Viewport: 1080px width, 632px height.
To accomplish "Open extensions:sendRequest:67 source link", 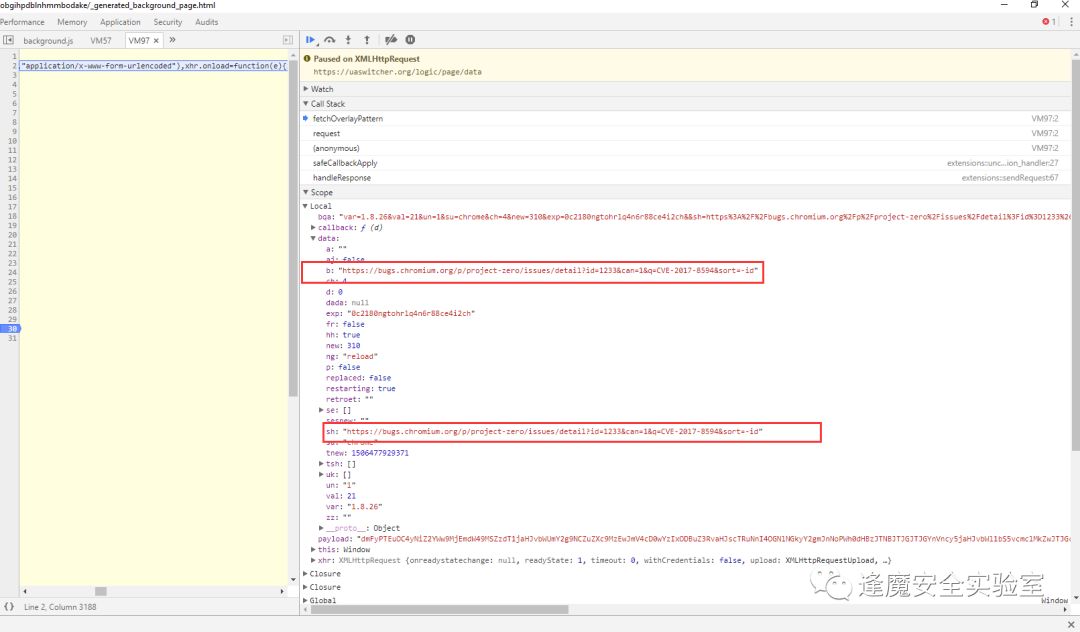I will tap(1010, 178).
